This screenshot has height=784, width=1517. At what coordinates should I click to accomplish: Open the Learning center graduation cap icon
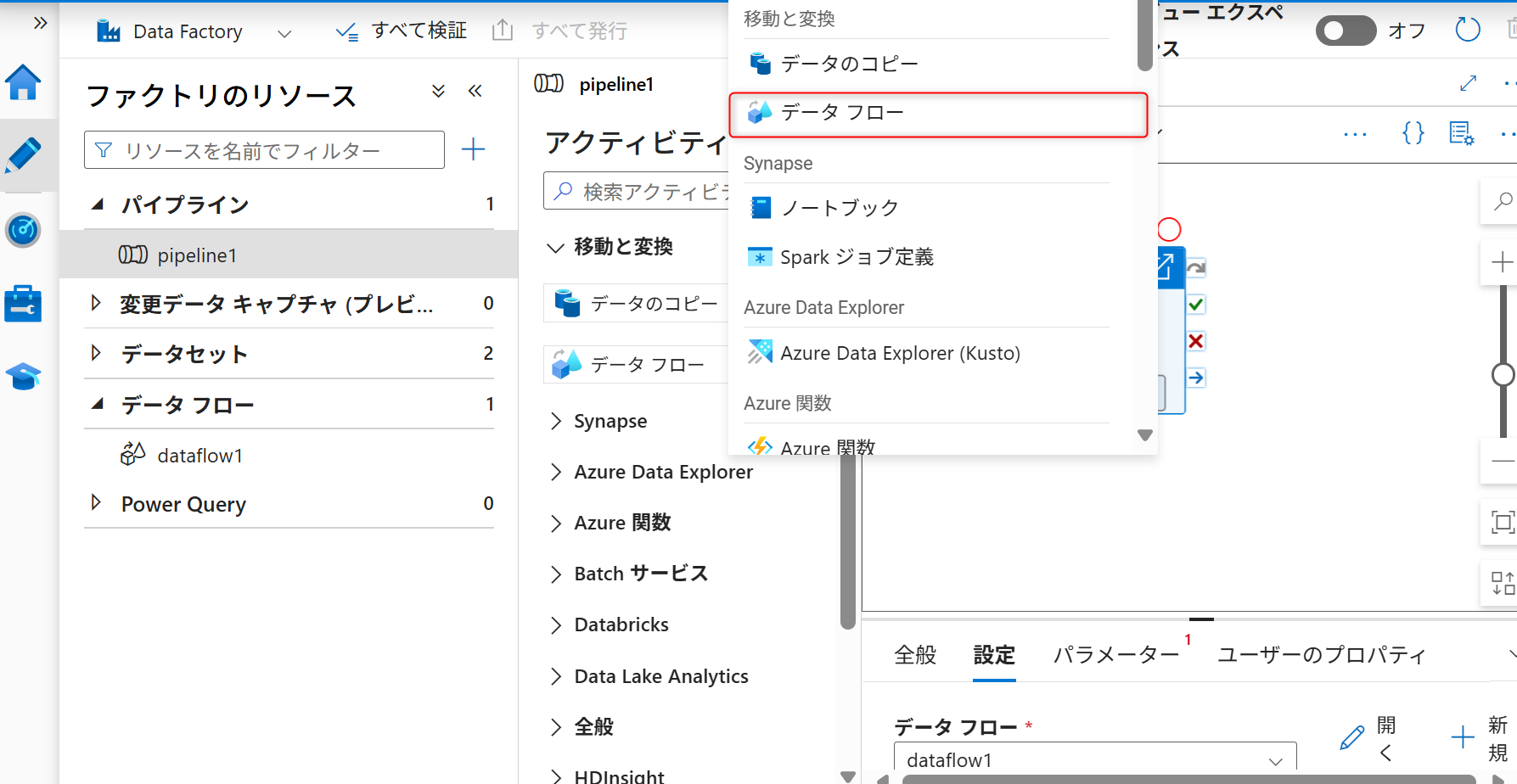click(23, 376)
